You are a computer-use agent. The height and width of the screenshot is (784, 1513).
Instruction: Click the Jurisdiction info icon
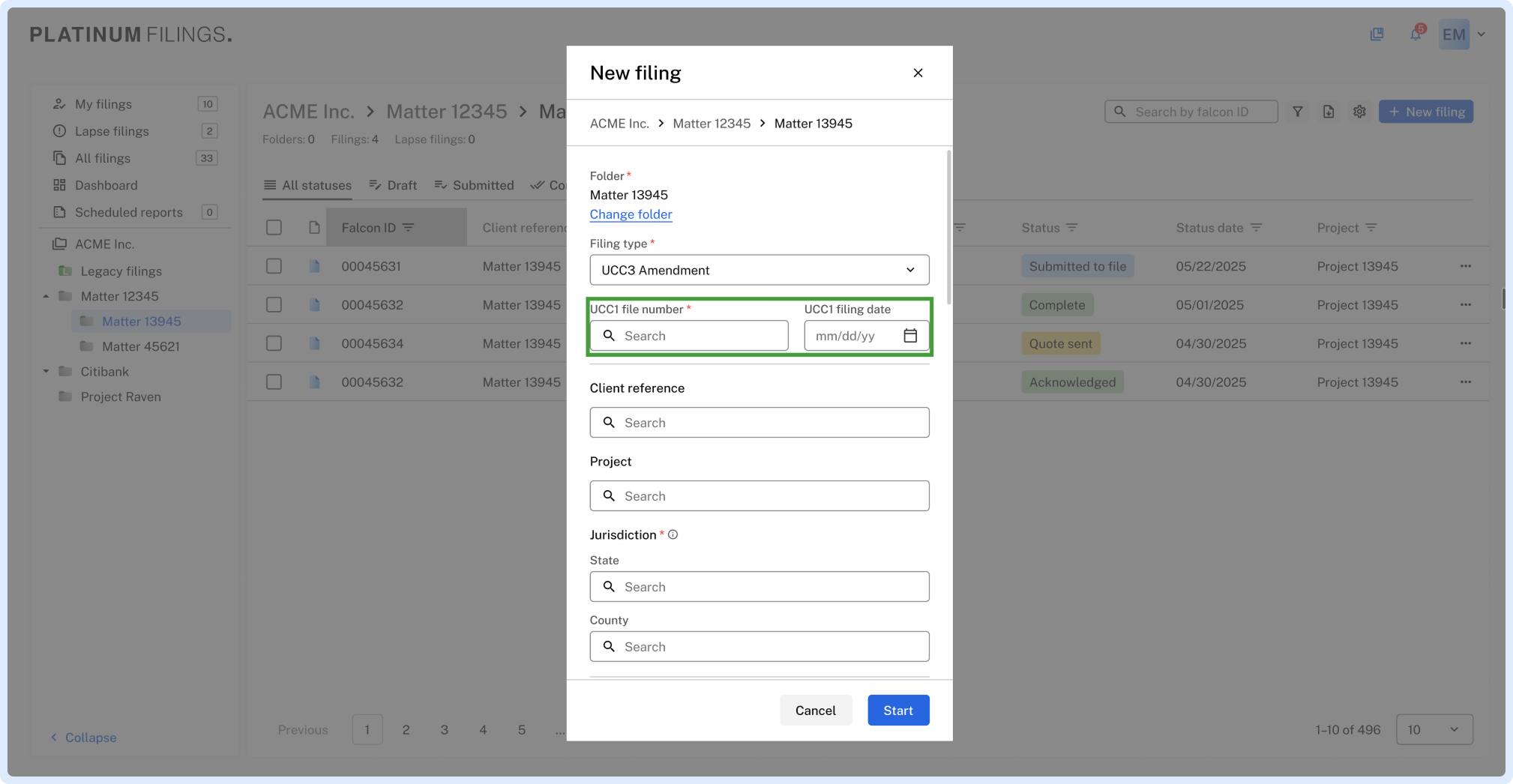pyautogui.click(x=673, y=534)
